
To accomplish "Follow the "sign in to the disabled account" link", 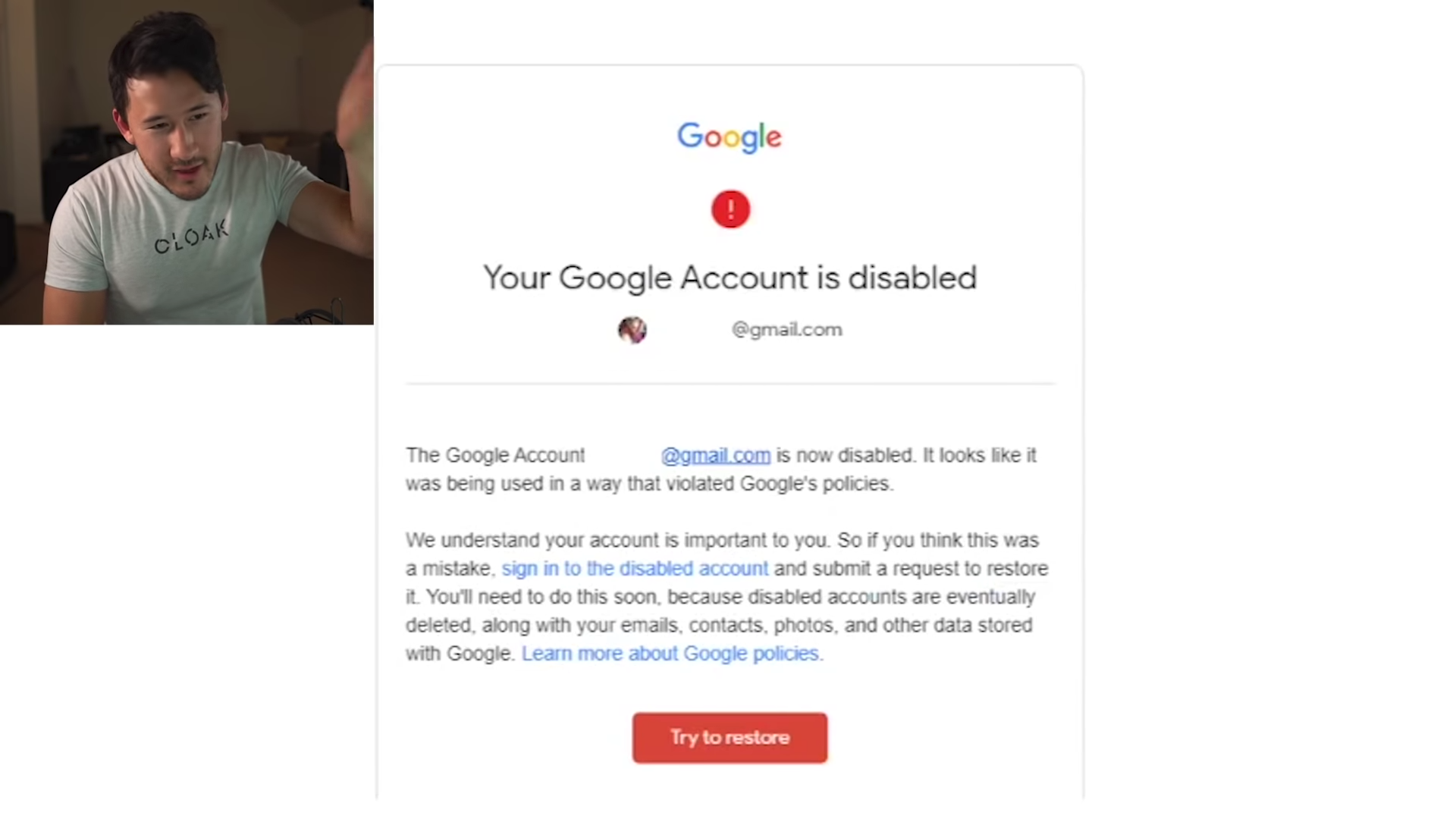I will (635, 569).
